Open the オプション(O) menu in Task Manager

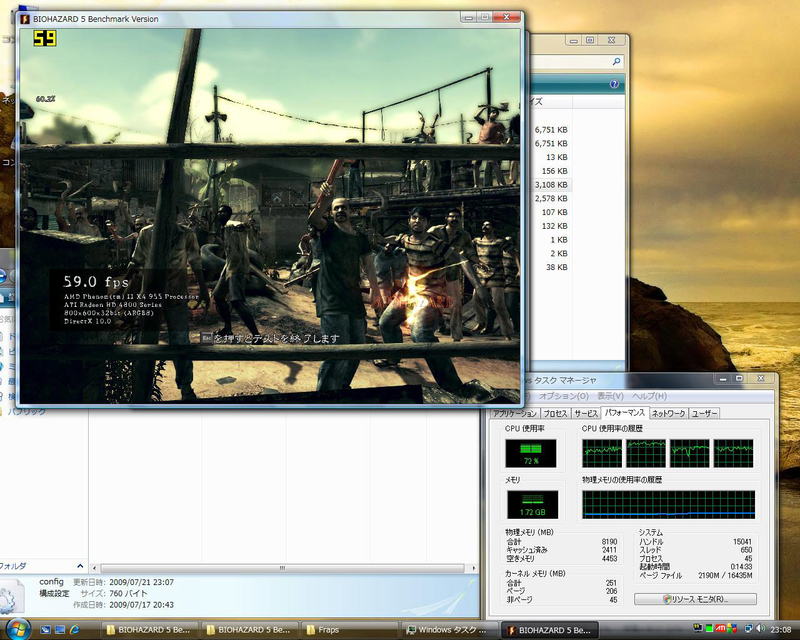tap(564, 396)
